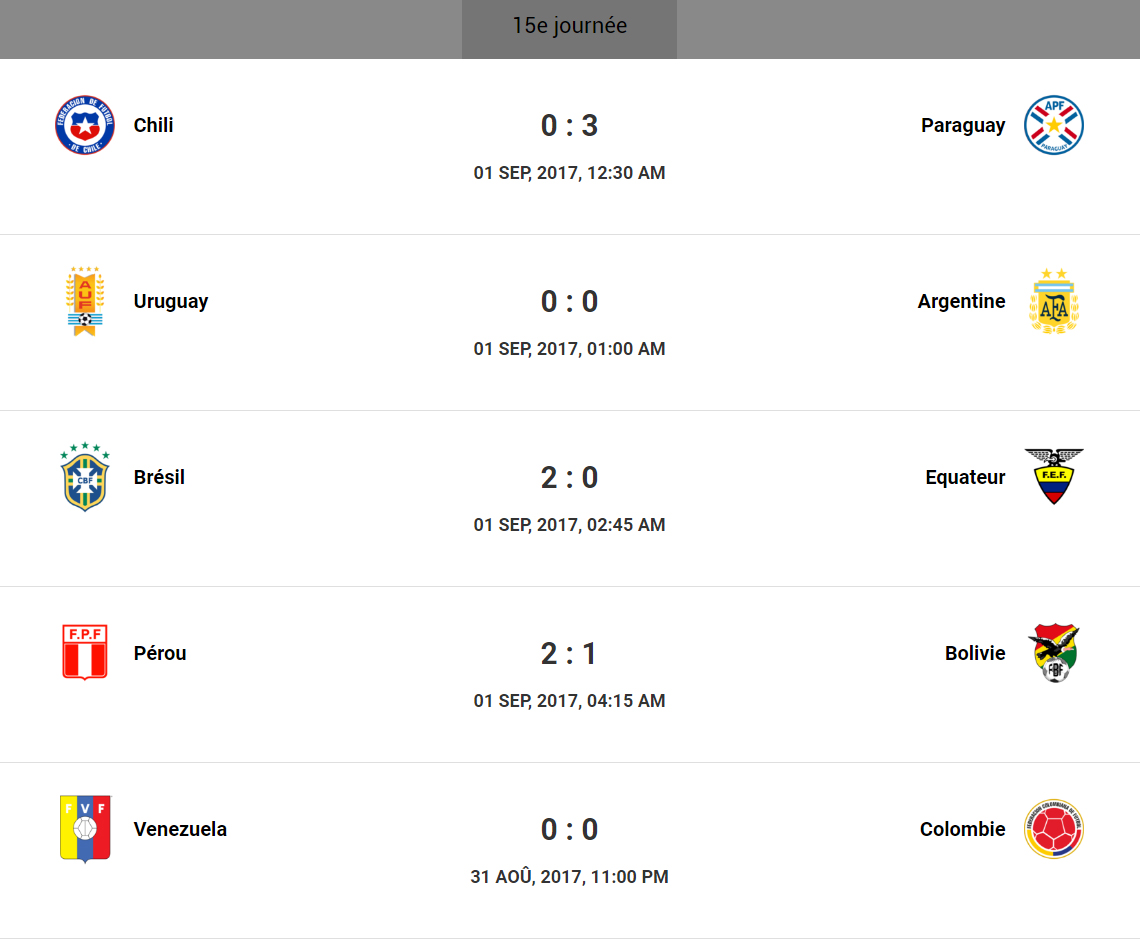Click the Peru FPF crest
The width and height of the screenshot is (1140, 952).
85,653
